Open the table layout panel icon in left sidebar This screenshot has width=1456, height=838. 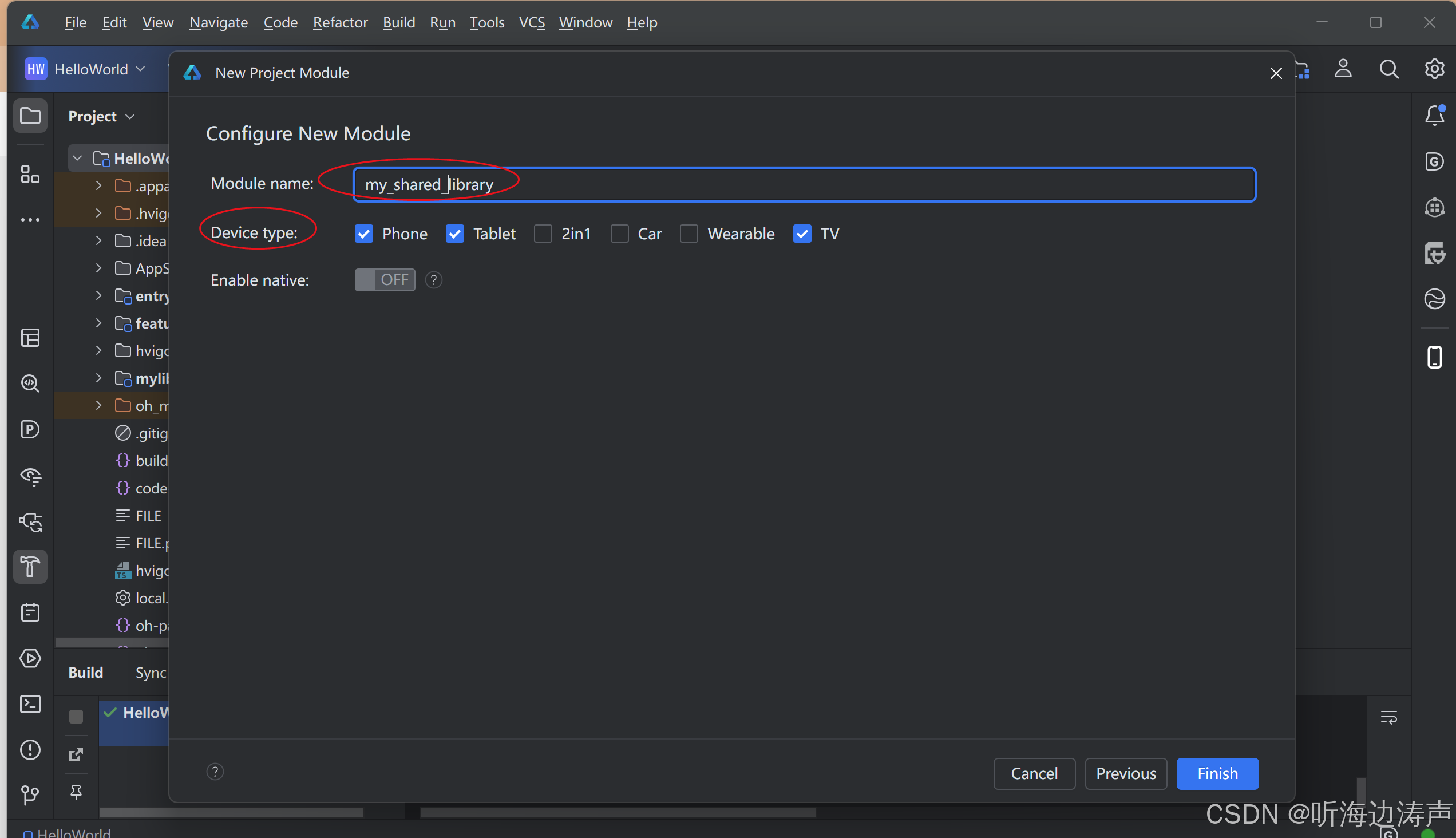click(x=30, y=338)
